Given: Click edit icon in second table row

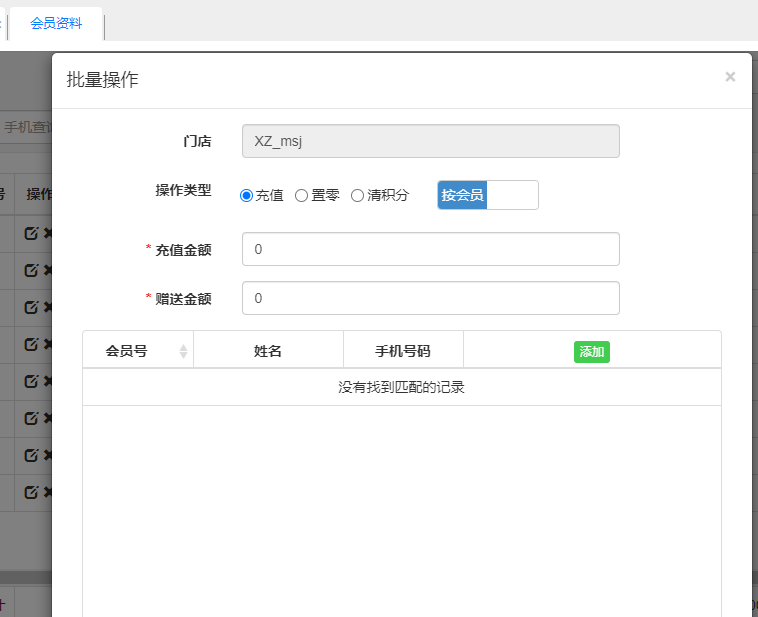Looking at the screenshot, I should 31,270.
